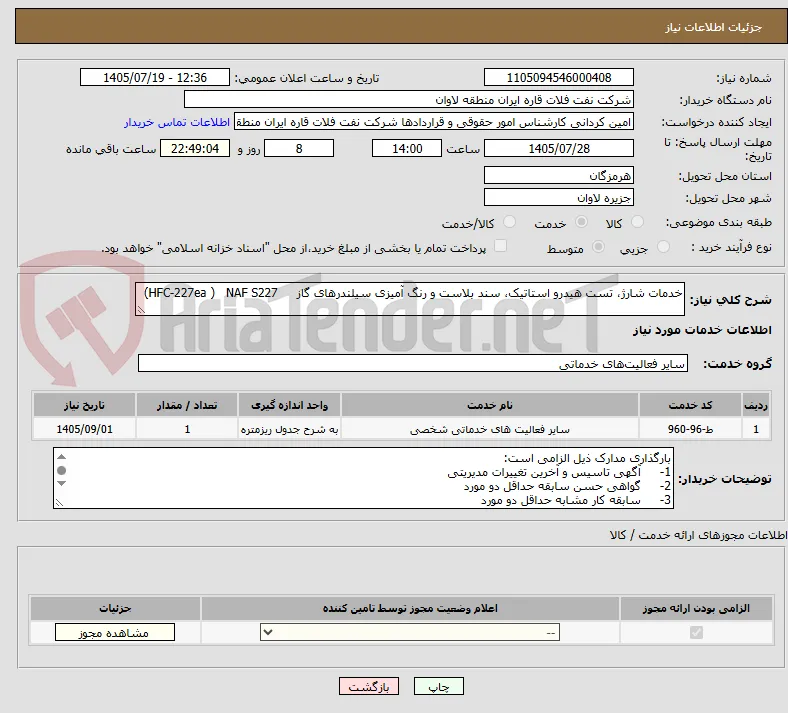This screenshot has height=713, width=788.
Task: Click the تعداد / مقدار column header
Action: [x=187, y=405]
